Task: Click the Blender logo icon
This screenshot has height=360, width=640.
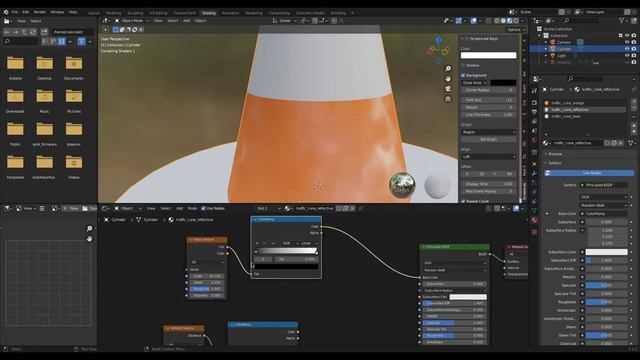Action: [x=6, y=12]
